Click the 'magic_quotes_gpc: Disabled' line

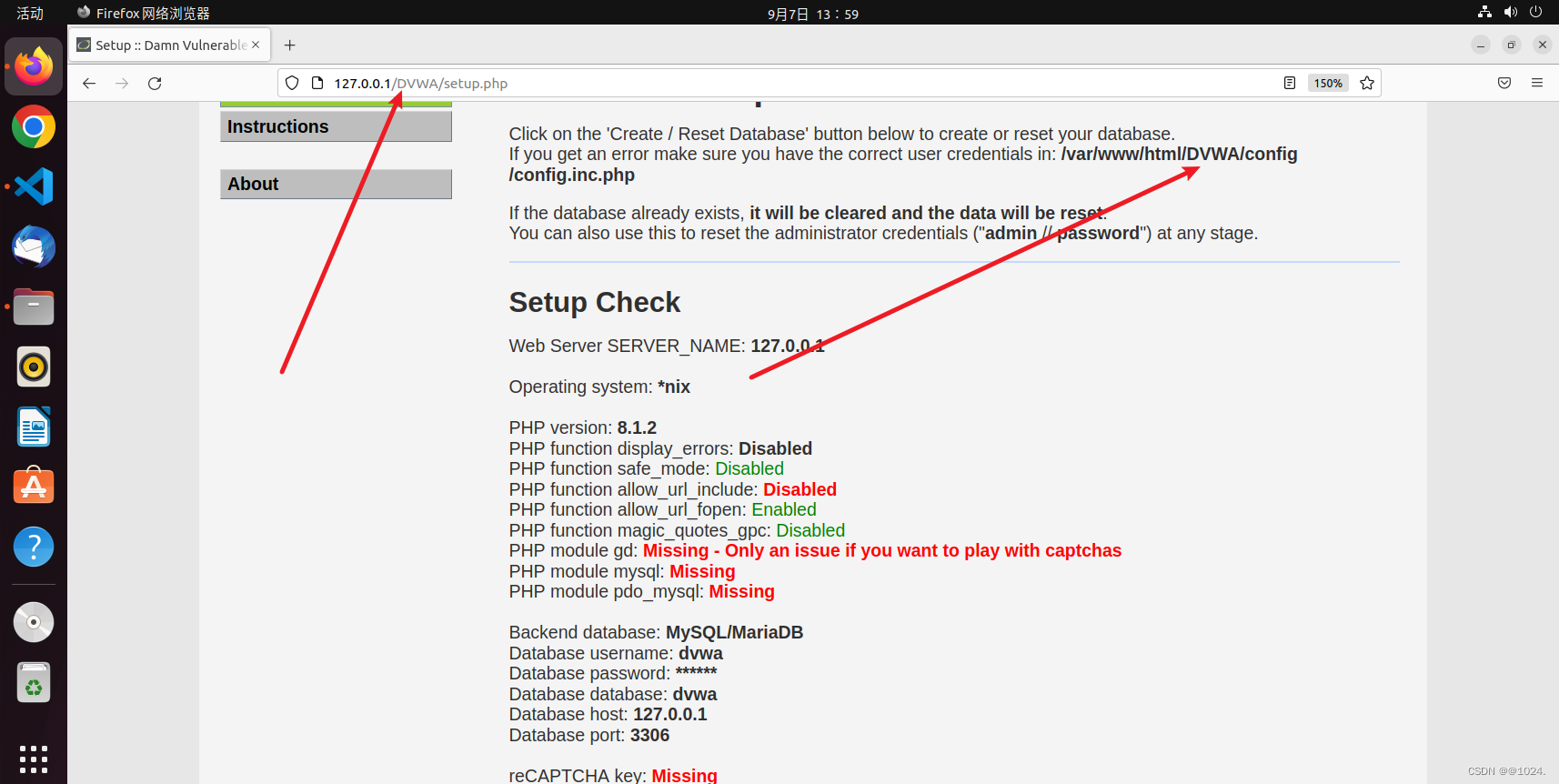click(x=677, y=530)
